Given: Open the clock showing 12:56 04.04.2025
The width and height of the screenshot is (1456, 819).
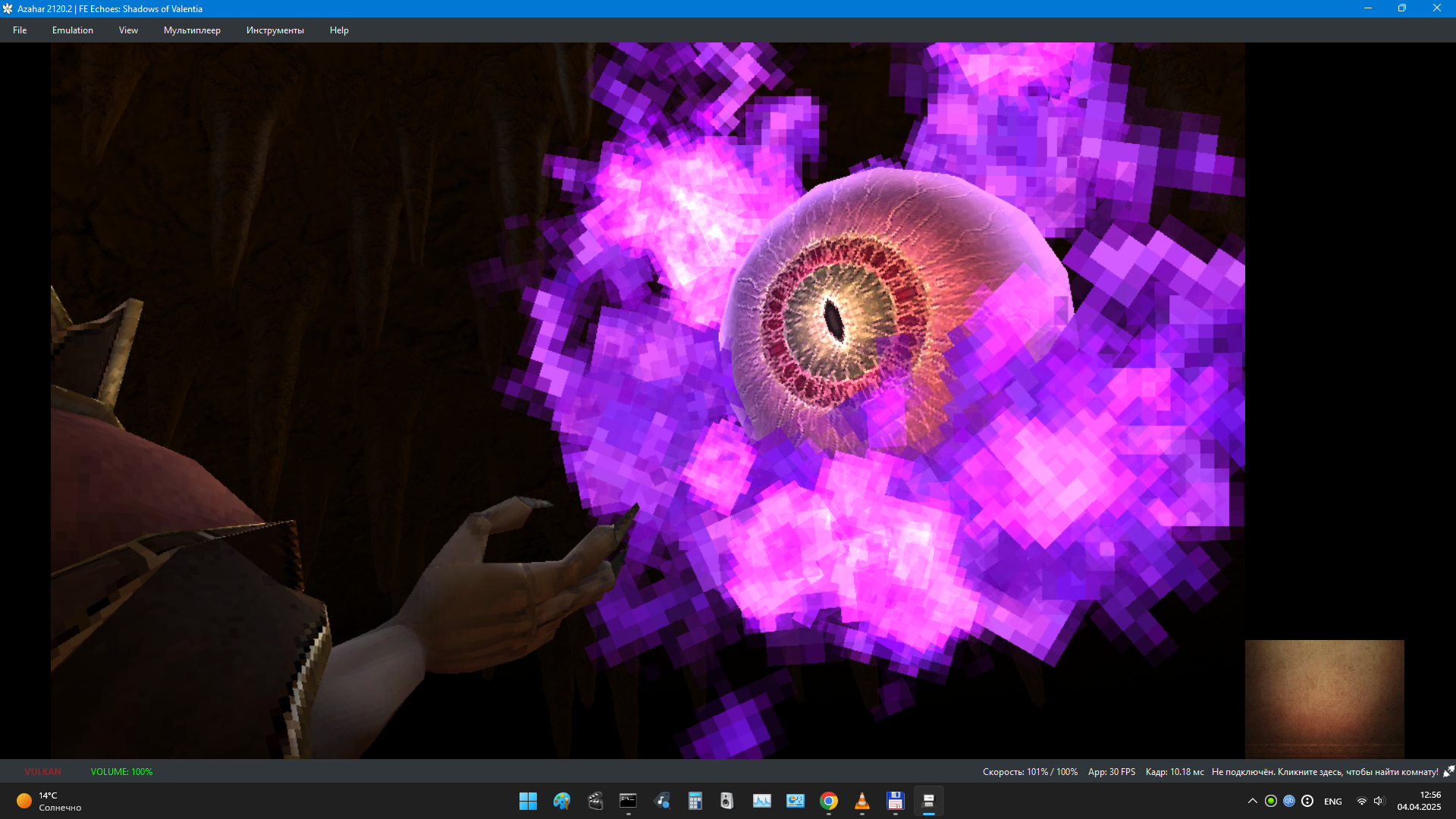Looking at the screenshot, I should point(1420,801).
